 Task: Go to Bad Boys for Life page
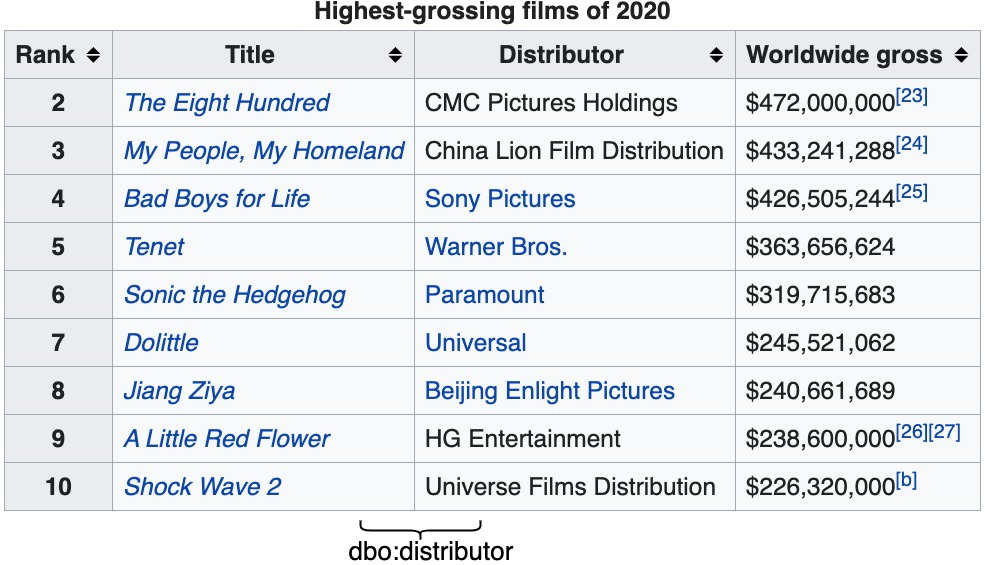tap(217, 199)
